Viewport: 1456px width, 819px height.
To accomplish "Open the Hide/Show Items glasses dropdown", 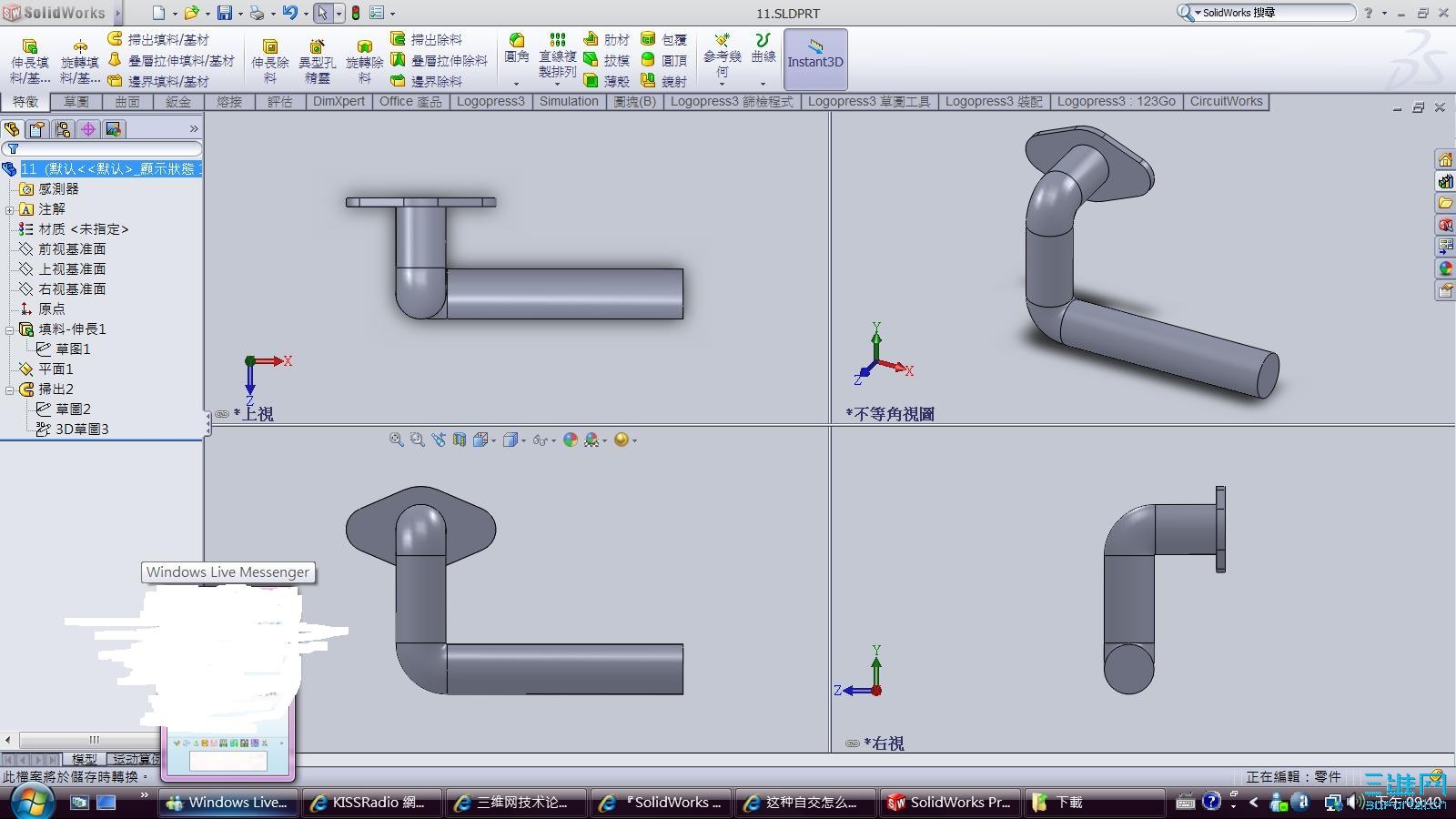I will 544,440.
